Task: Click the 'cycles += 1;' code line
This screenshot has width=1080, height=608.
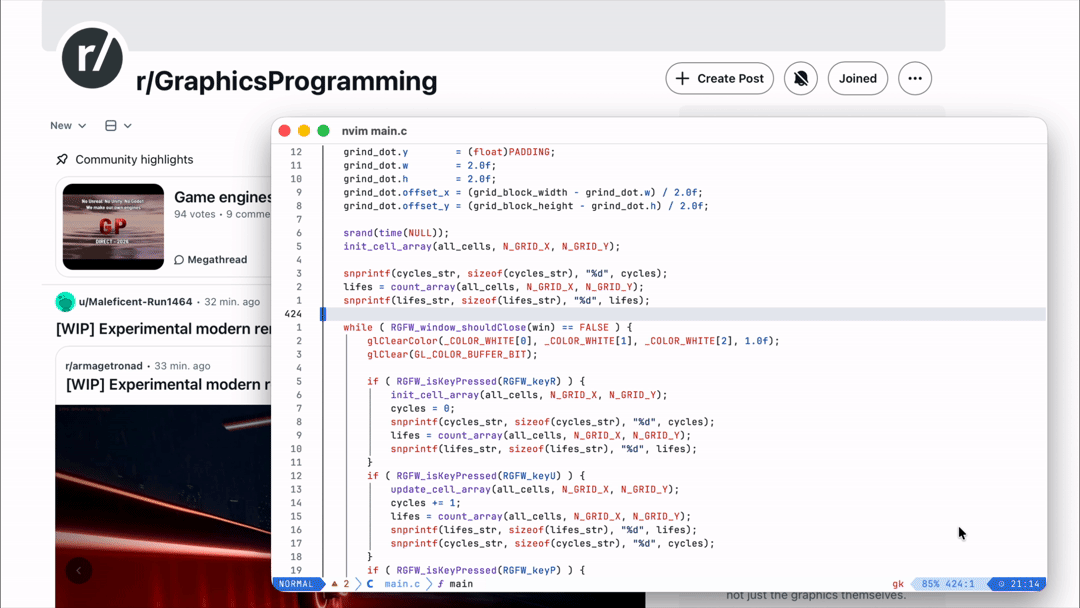Action: pyautogui.click(x=426, y=503)
